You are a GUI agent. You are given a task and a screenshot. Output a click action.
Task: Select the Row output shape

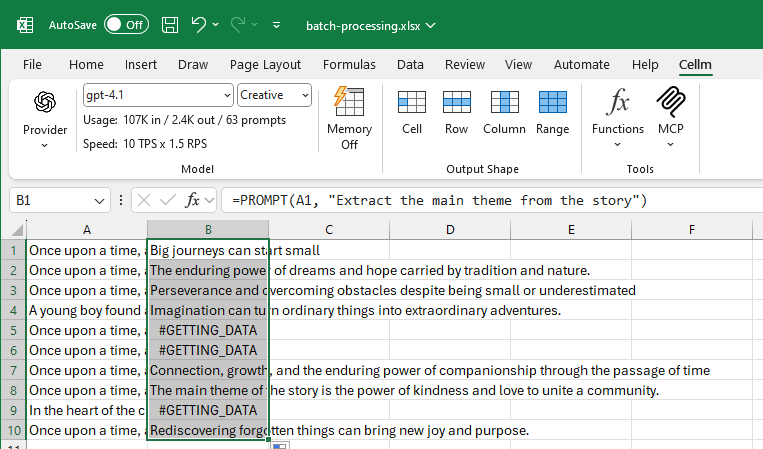tap(456, 103)
